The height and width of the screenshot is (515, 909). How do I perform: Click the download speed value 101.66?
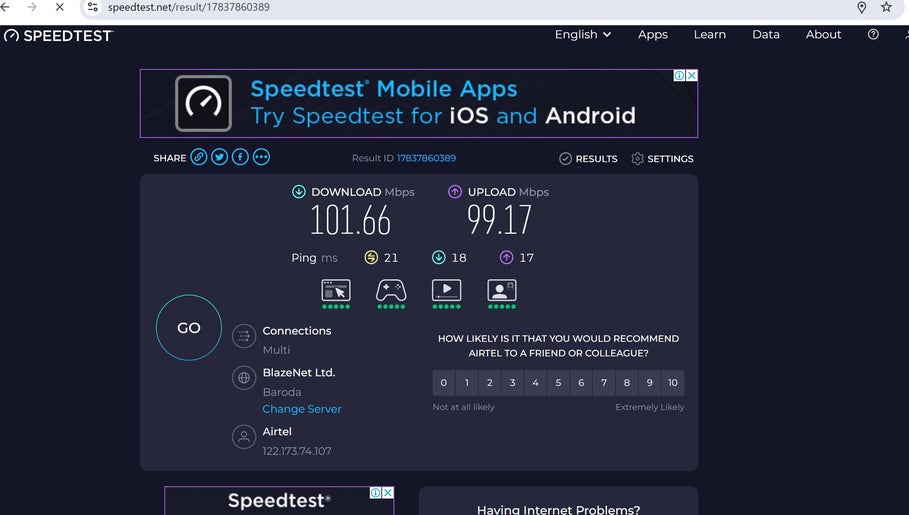pos(350,221)
